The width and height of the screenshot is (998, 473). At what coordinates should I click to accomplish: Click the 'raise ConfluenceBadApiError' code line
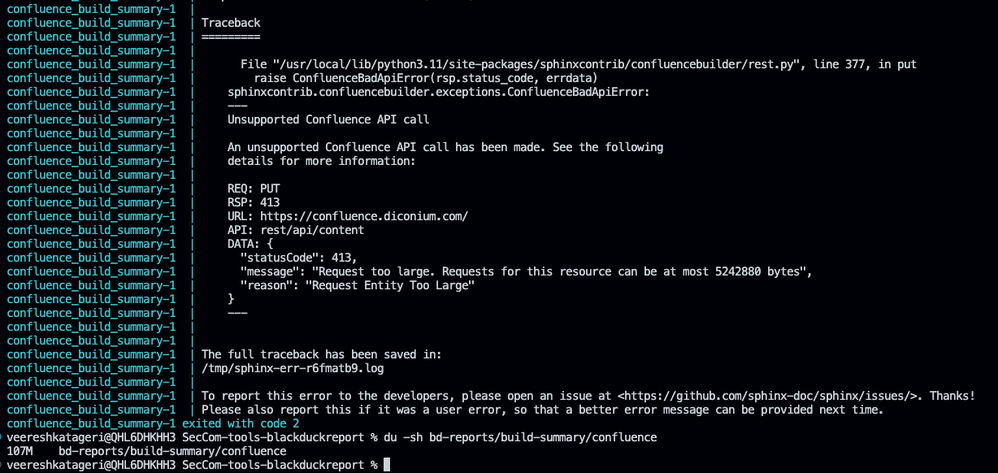(426, 78)
